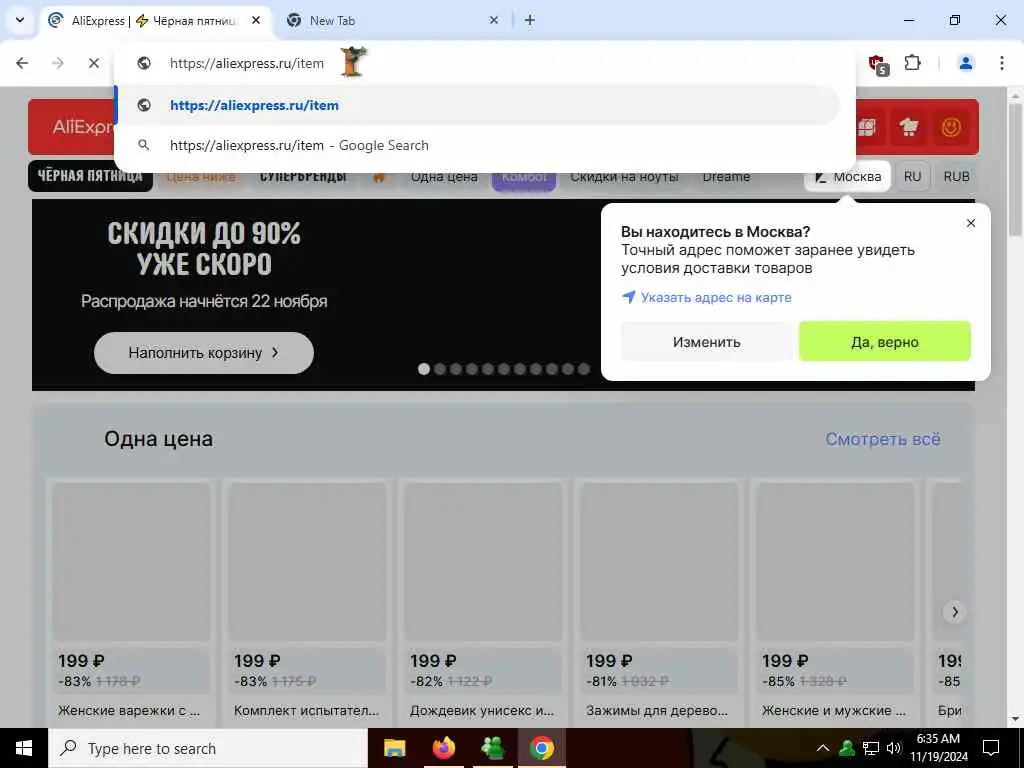Select the Google Search suggestion for aliexpress.ru/item
The image size is (1024, 768).
click(x=478, y=145)
